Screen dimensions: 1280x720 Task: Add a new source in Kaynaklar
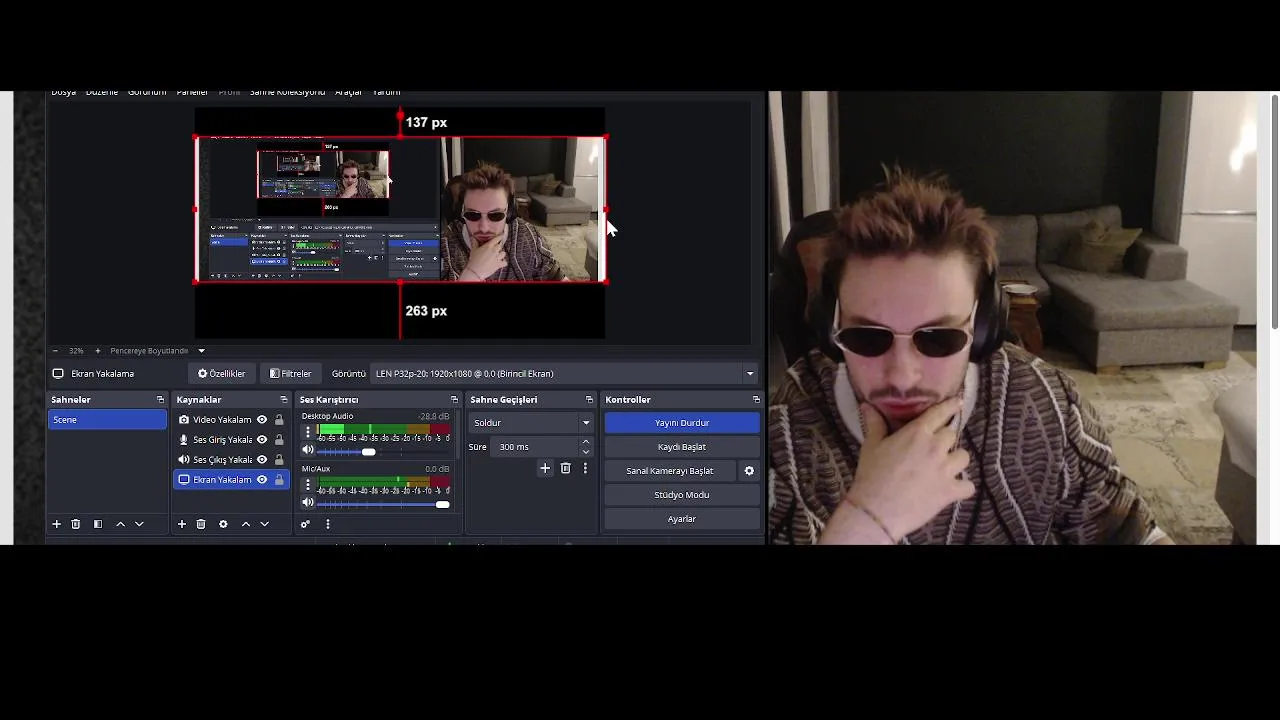click(182, 524)
